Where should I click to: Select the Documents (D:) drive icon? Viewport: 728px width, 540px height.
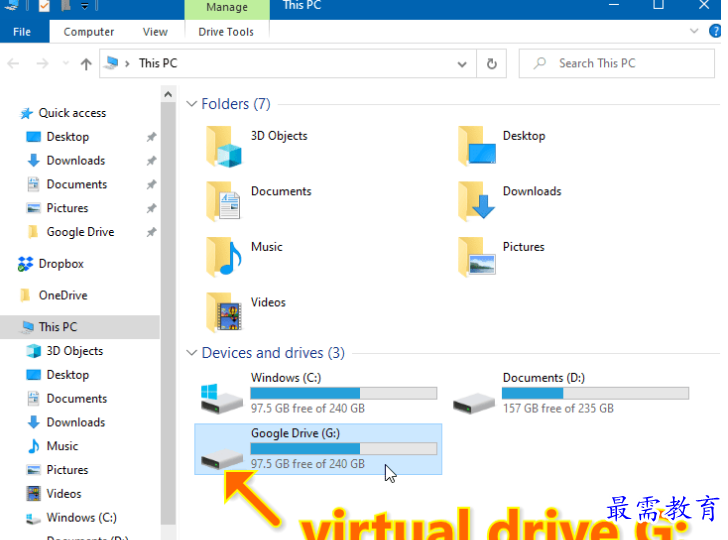(x=474, y=403)
